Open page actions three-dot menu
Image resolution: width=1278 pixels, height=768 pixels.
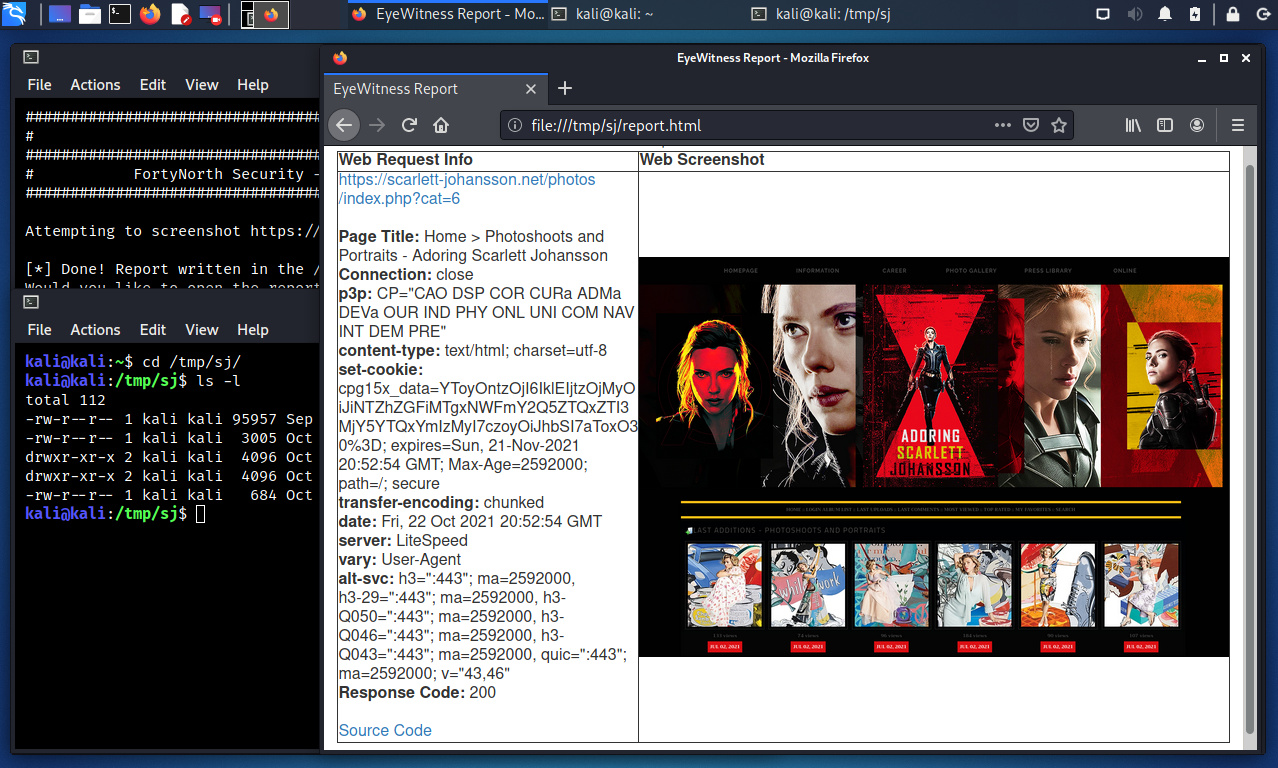pyautogui.click(x=1002, y=125)
